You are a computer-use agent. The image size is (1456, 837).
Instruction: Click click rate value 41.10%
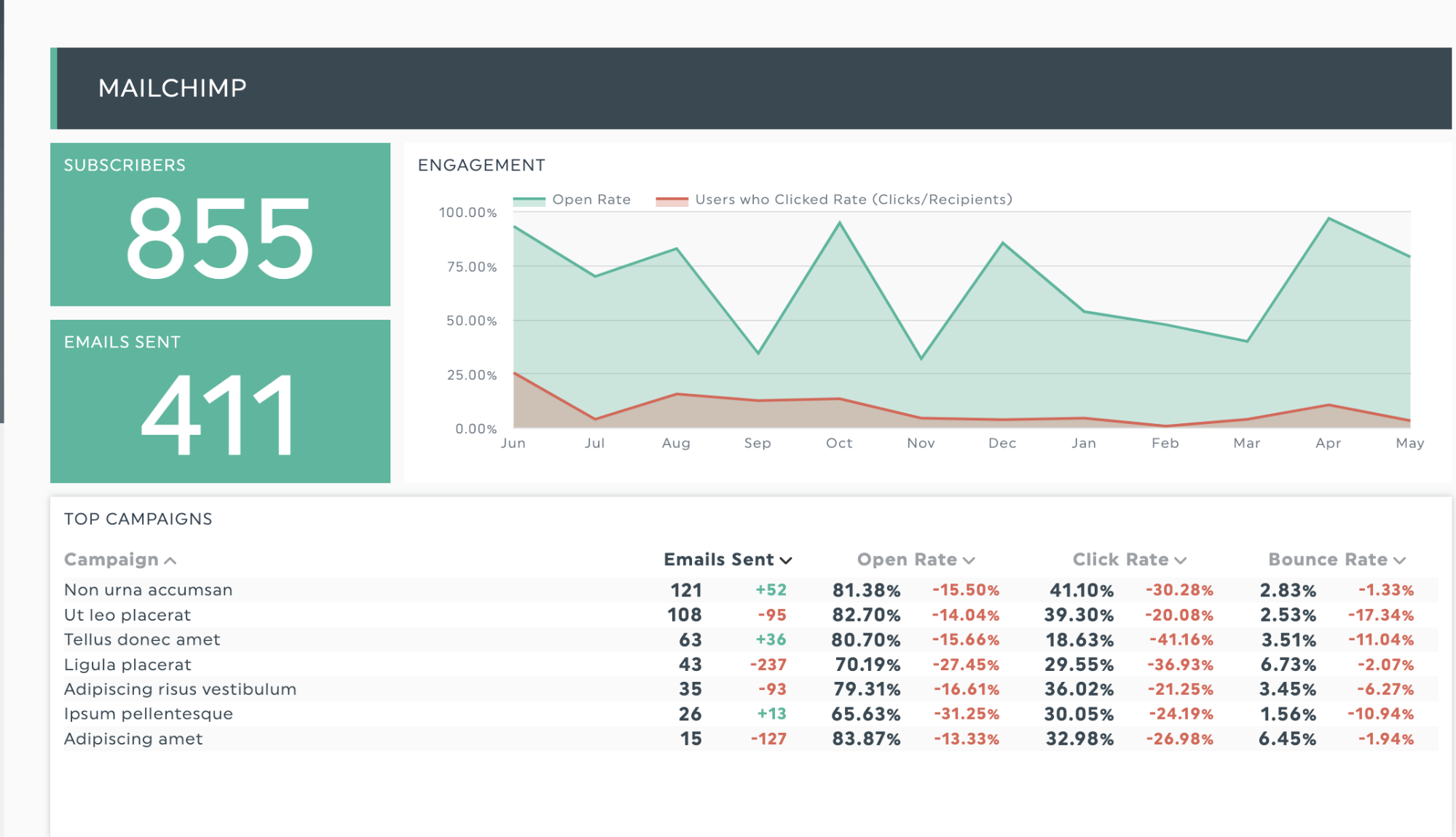[x=1082, y=590]
